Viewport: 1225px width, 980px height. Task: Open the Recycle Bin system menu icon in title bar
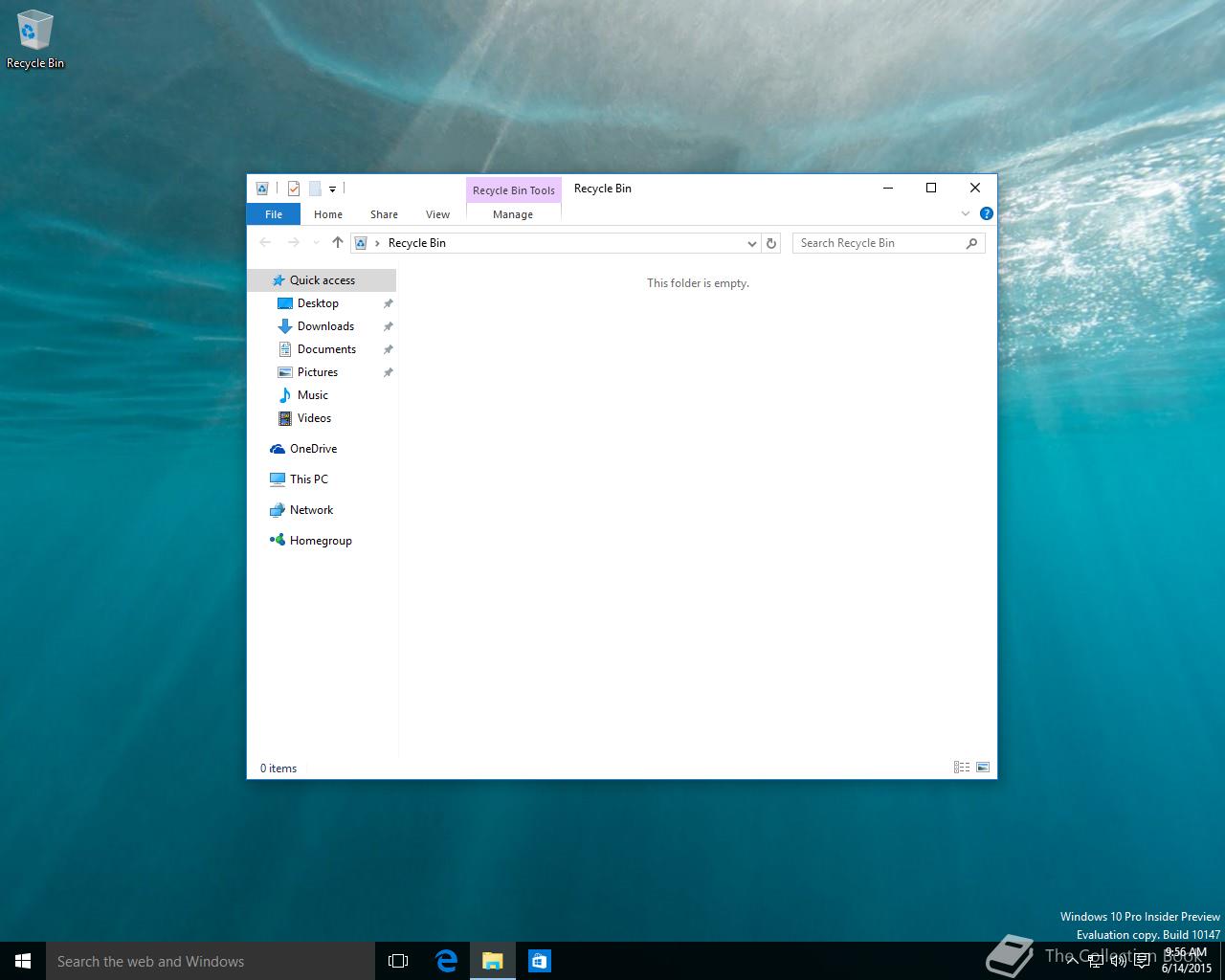click(x=262, y=189)
